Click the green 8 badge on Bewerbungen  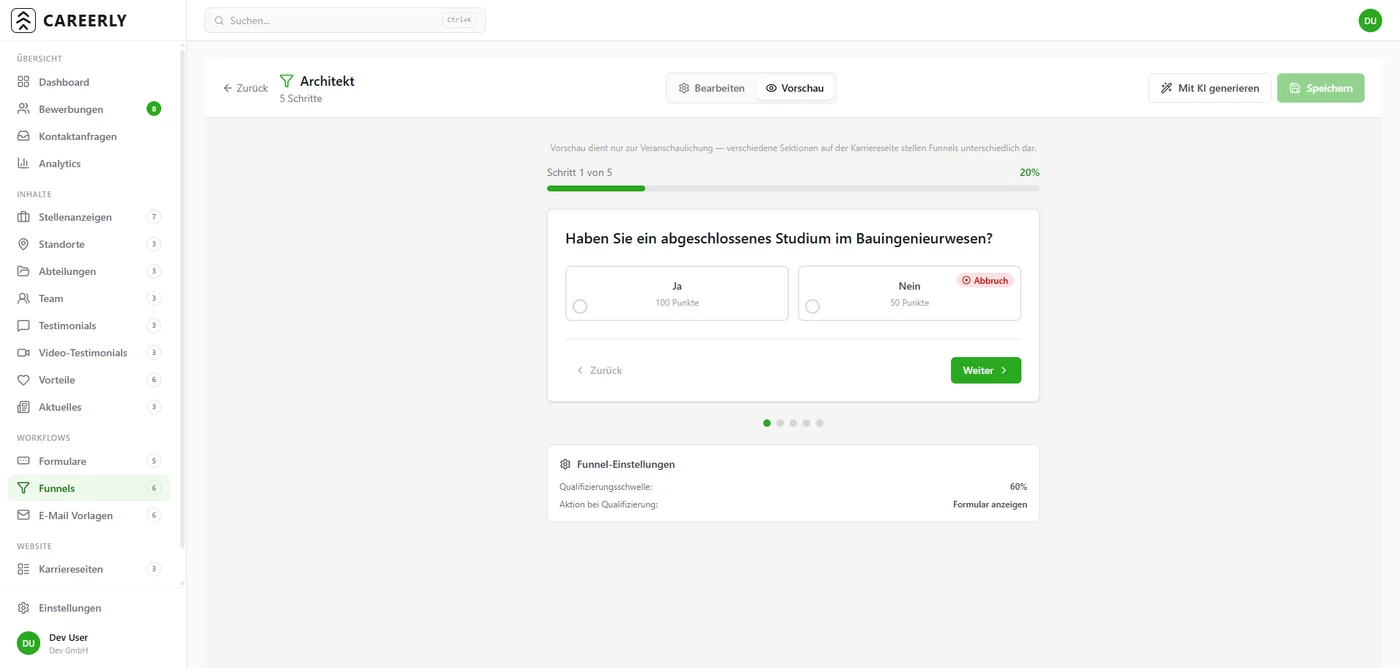[154, 109]
